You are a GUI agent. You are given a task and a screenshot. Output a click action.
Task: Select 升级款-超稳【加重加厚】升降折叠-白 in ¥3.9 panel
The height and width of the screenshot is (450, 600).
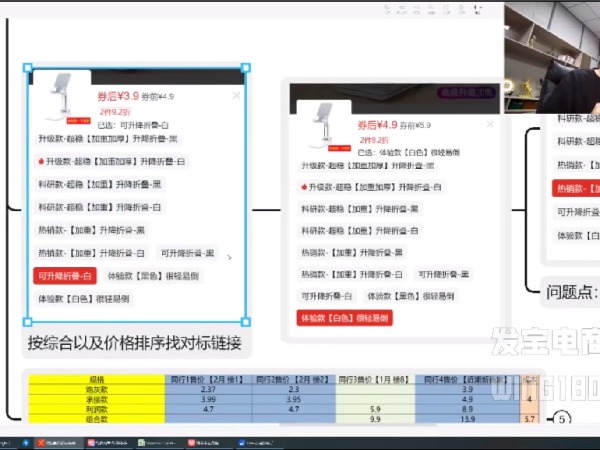click(111, 161)
